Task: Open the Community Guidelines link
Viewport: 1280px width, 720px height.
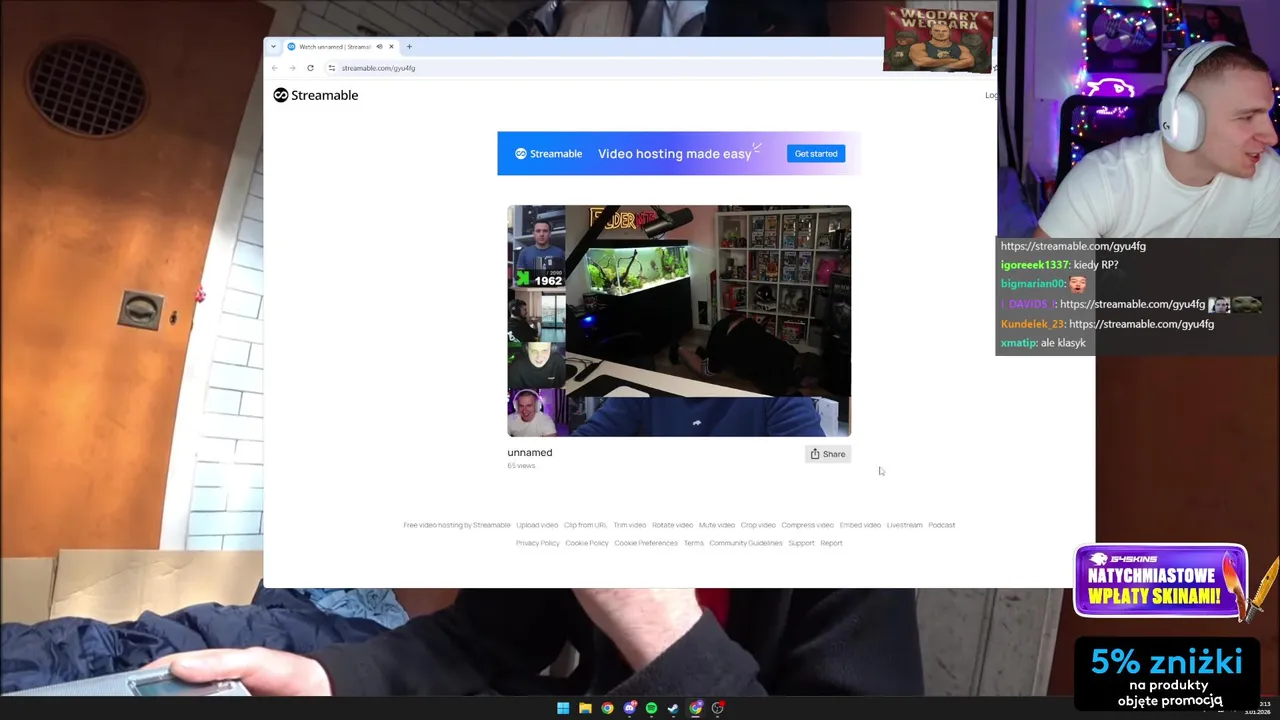Action: (x=746, y=543)
